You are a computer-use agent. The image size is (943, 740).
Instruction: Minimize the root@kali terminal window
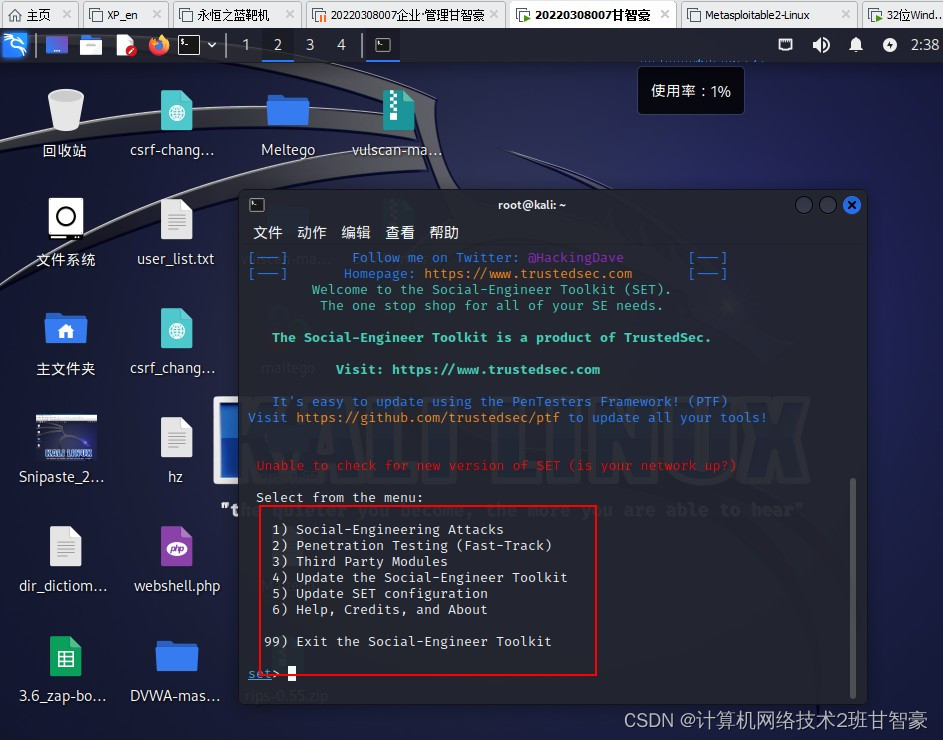coord(803,205)
